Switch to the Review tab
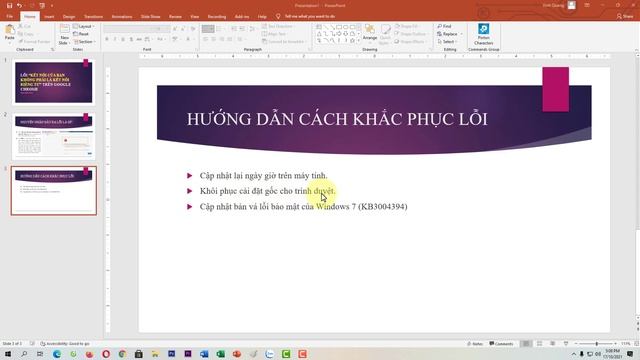Screen dimensions: 640x360 175,17
